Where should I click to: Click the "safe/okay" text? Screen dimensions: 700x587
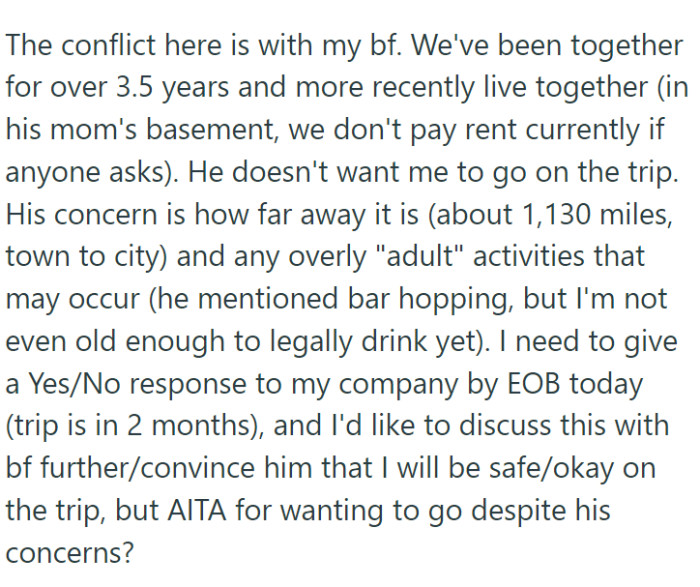point(536,467)
